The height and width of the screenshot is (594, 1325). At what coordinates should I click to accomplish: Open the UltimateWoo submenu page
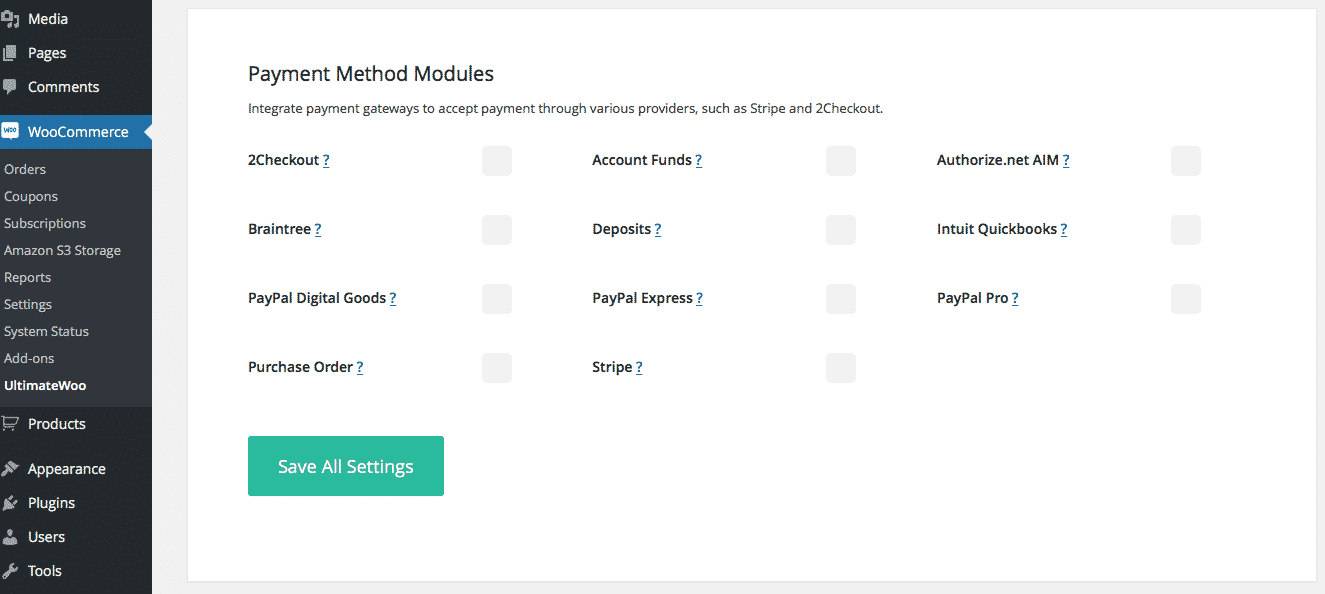tap(45, 385)
